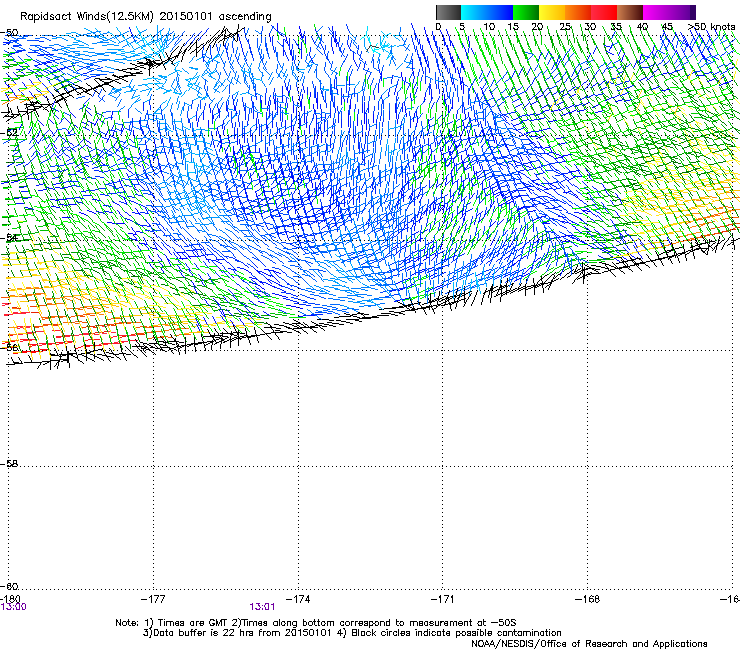The height and width of the screenshot is (650, 740).
Task: Click the -168 longitude axis label
Action: pos(588,599)
